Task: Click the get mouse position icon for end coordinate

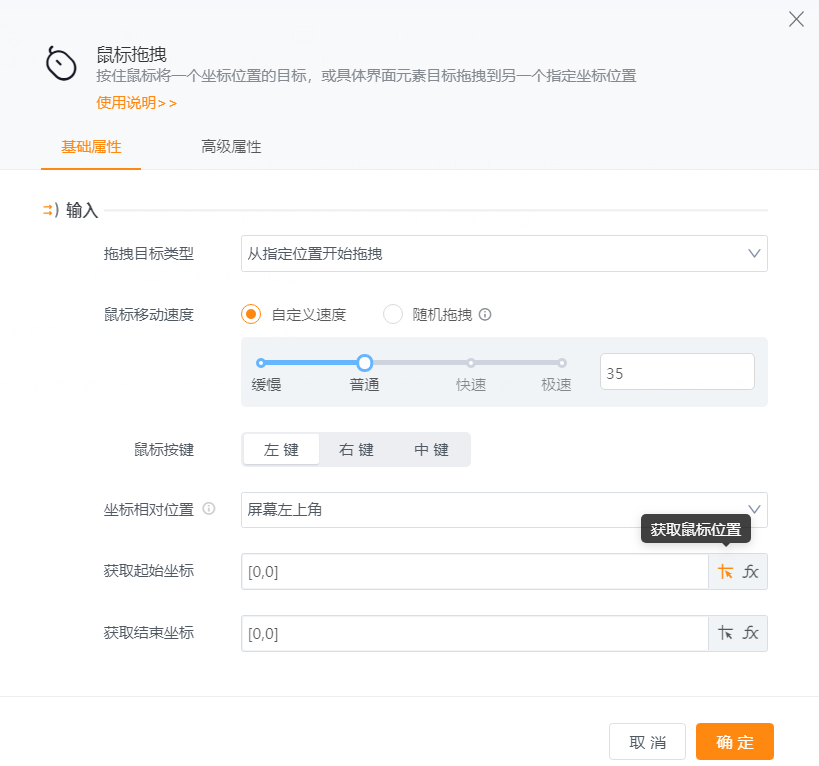Action: pos(725,633)
